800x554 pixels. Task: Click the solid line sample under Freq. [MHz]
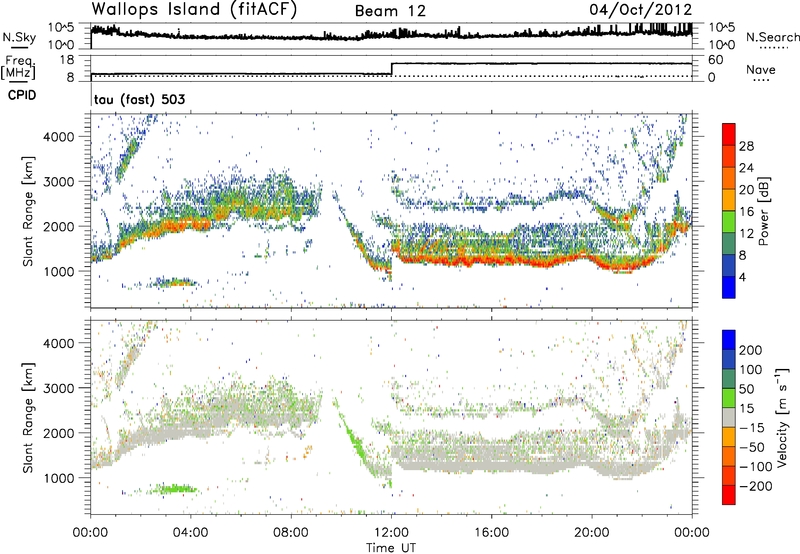(x=19, y=81)
